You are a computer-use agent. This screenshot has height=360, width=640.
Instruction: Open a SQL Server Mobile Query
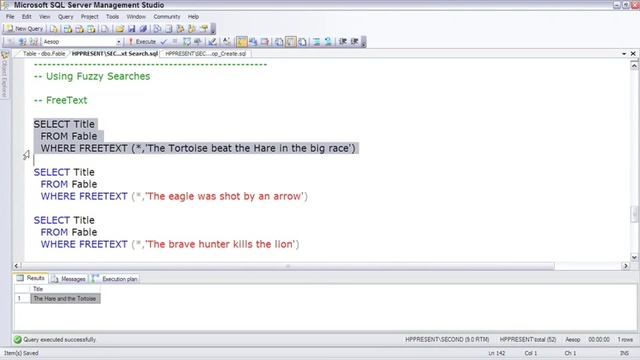[x=105, y=29]
